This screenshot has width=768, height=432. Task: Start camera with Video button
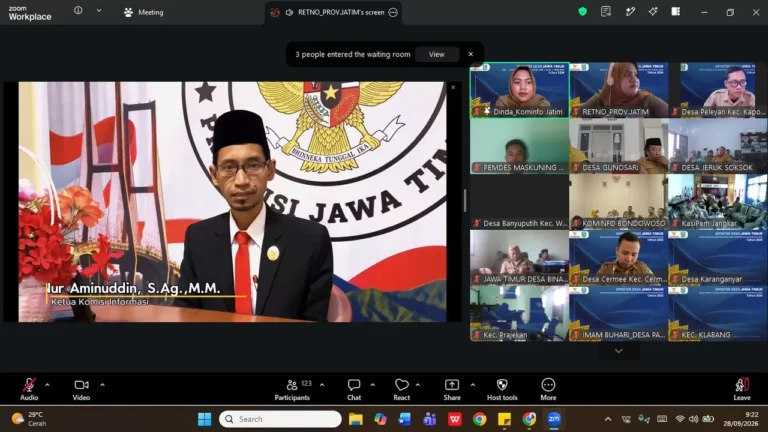(81, 389)
